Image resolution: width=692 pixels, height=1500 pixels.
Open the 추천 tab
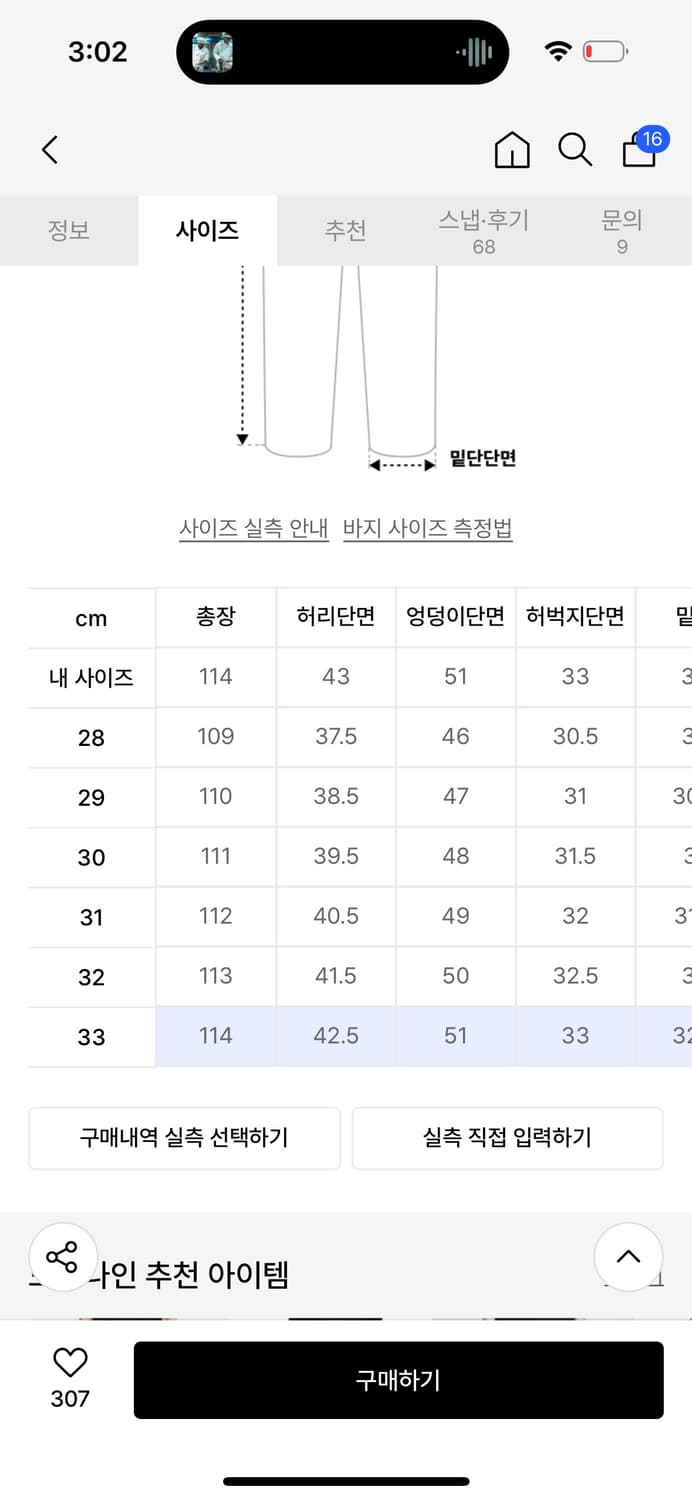point(345,230)
